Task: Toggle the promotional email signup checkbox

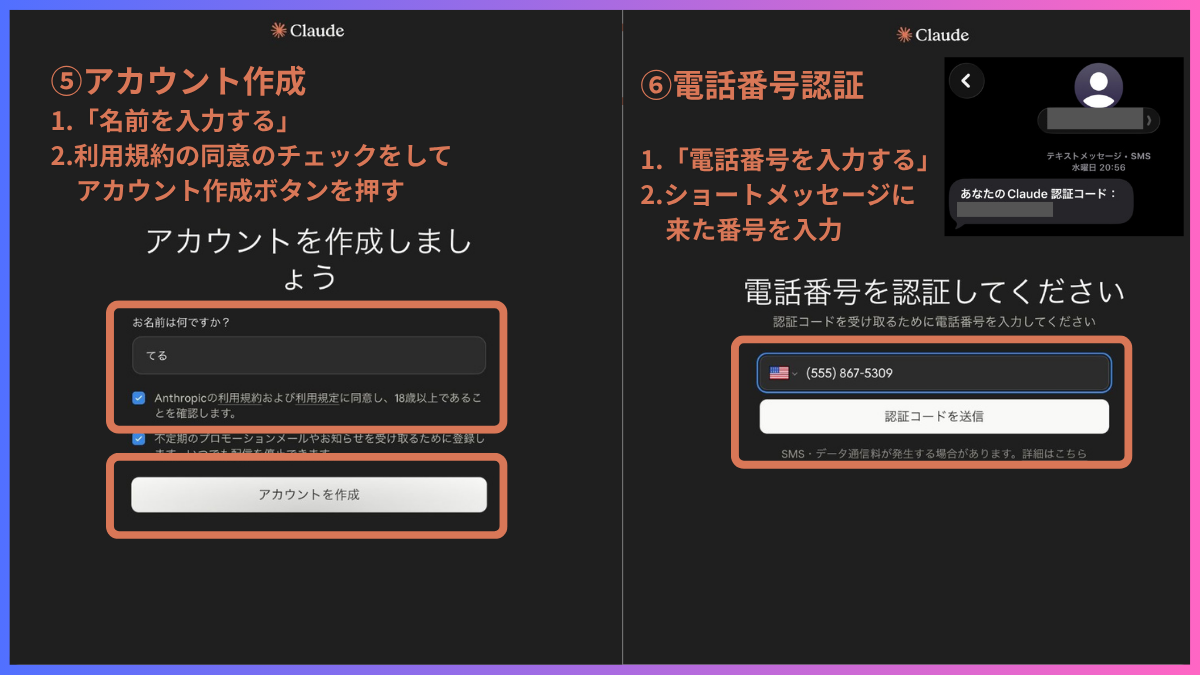Action: point(139,438)
